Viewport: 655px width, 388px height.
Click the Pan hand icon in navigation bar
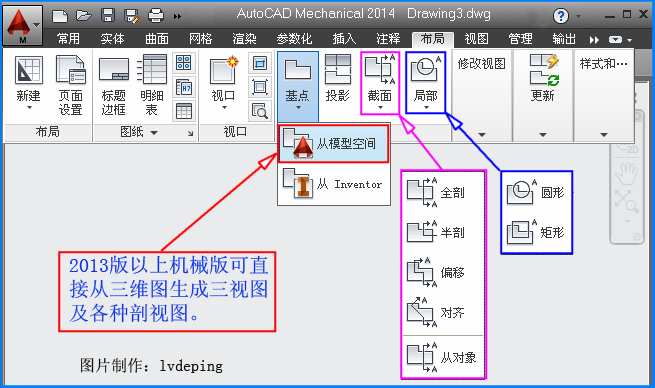(x=627, y=173)
